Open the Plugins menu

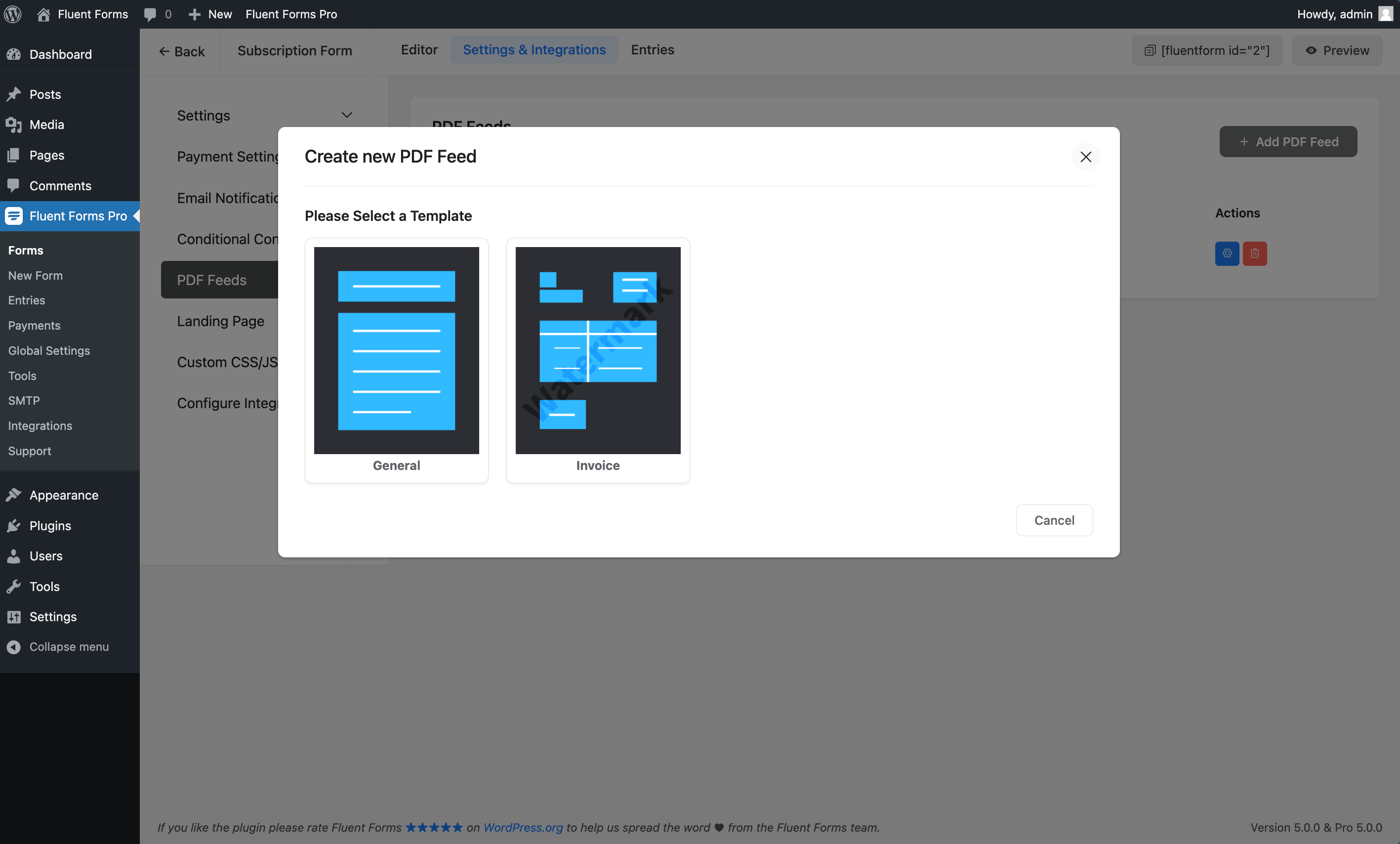point(70,526)
